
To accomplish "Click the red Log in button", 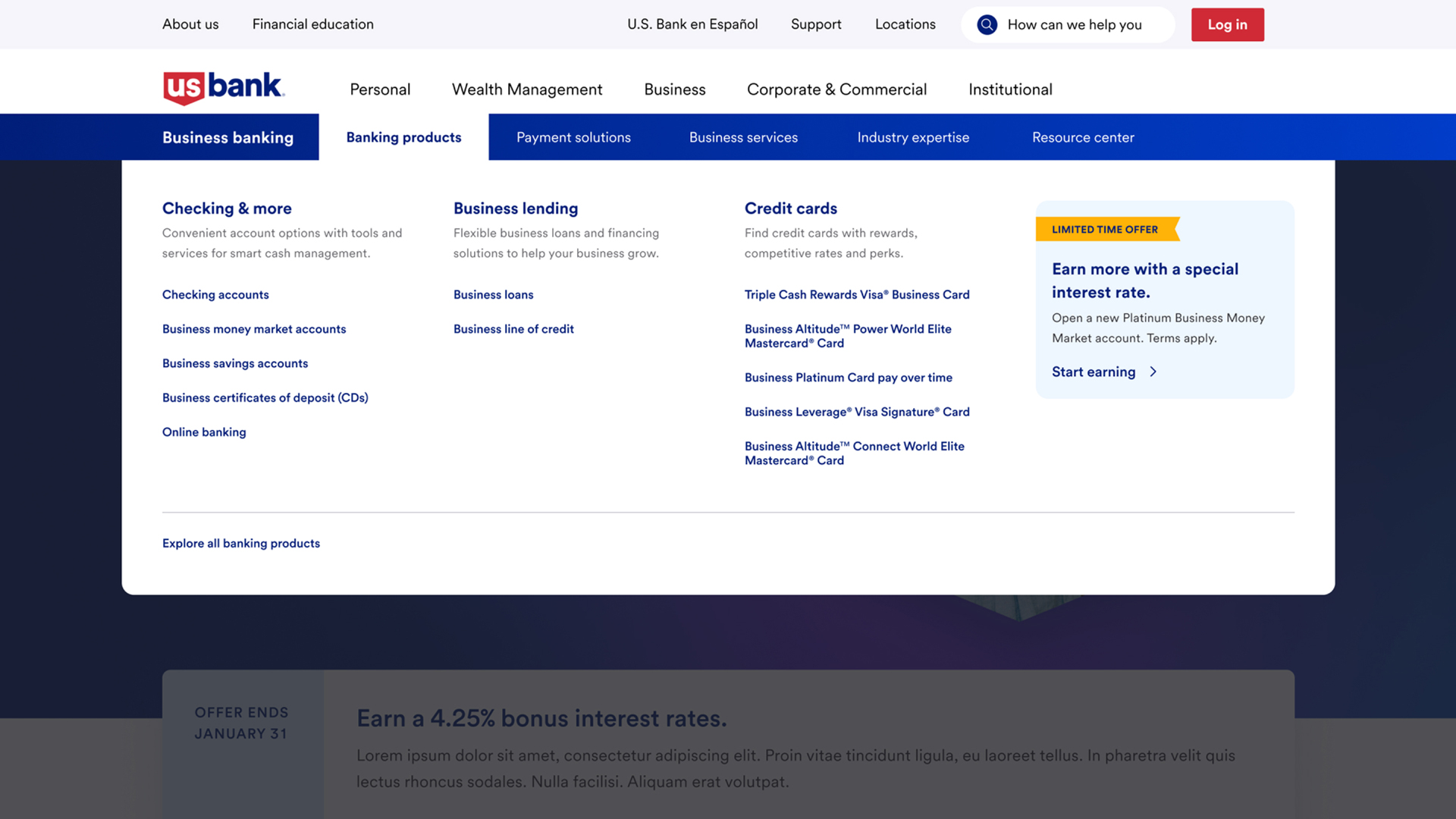I will (x=1227, y=24).
